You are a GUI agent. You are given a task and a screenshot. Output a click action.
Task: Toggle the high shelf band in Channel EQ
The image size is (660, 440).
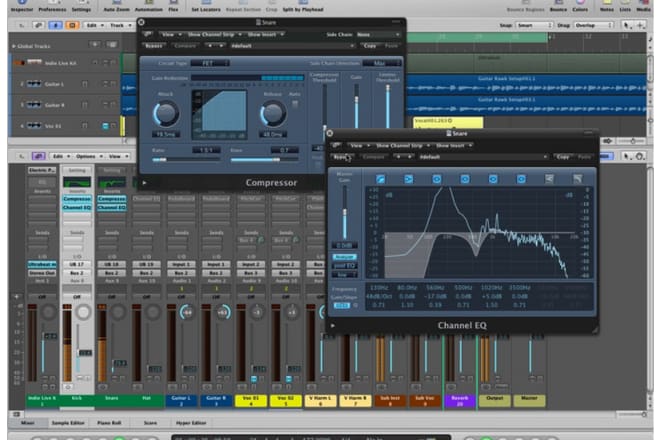tap(549, 179)
